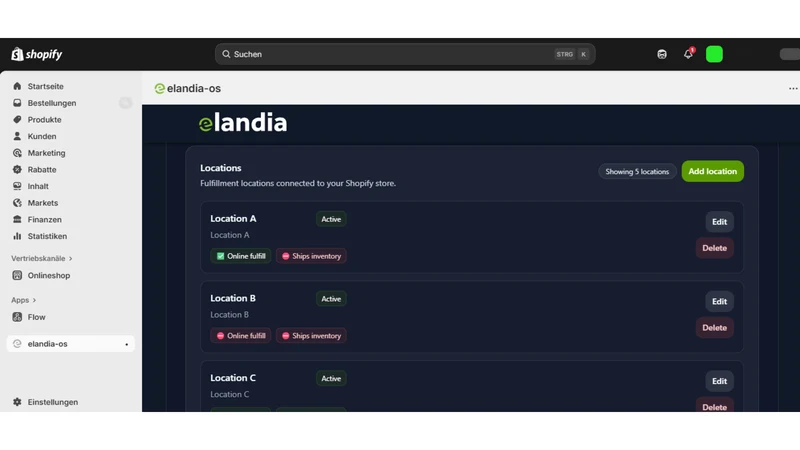Delete Location B
The width and height of the screenshot is (800, 450).
tap(714, 328)
